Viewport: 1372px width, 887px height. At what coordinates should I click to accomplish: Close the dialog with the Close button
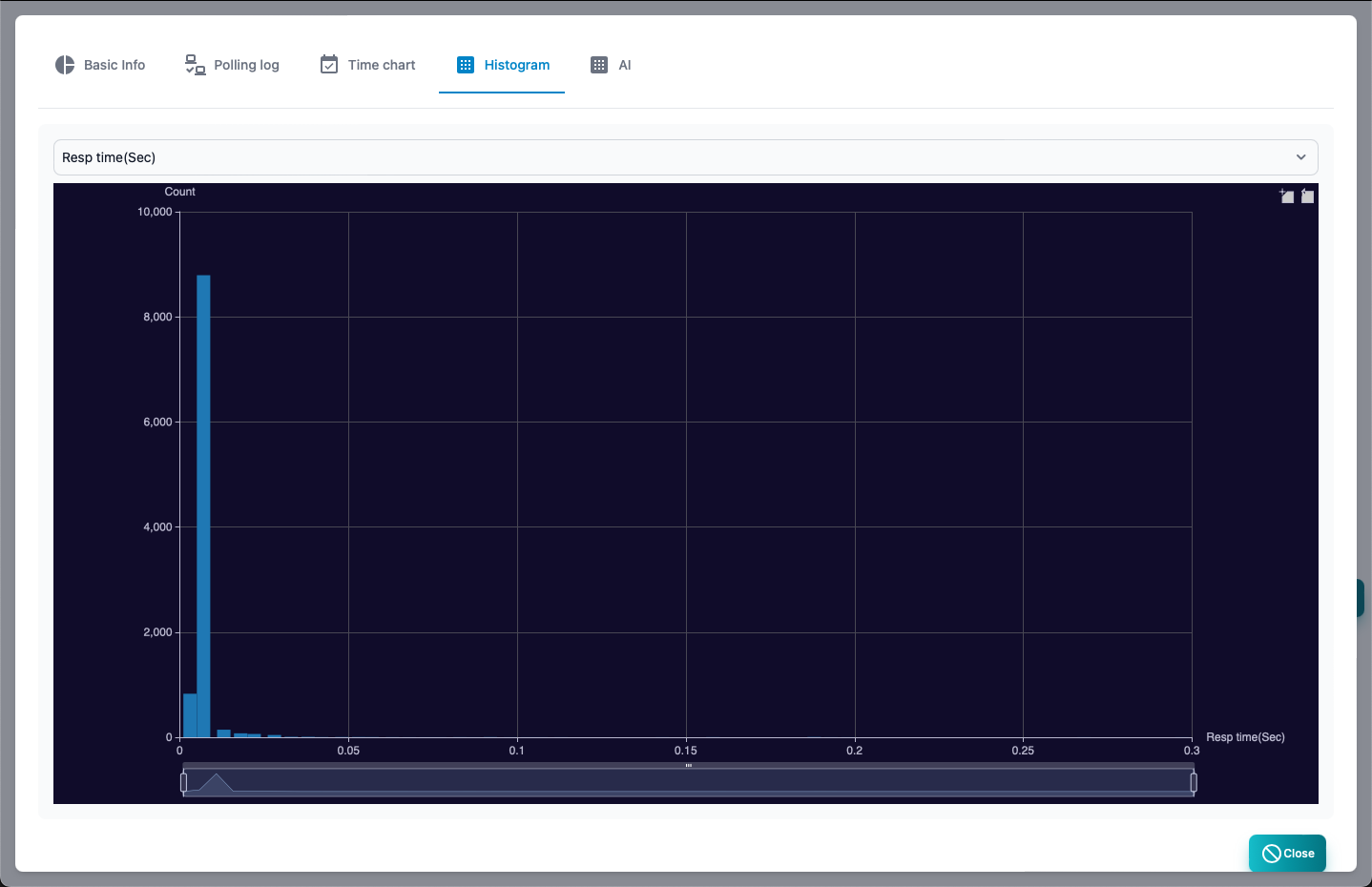tap(1287, 854)
